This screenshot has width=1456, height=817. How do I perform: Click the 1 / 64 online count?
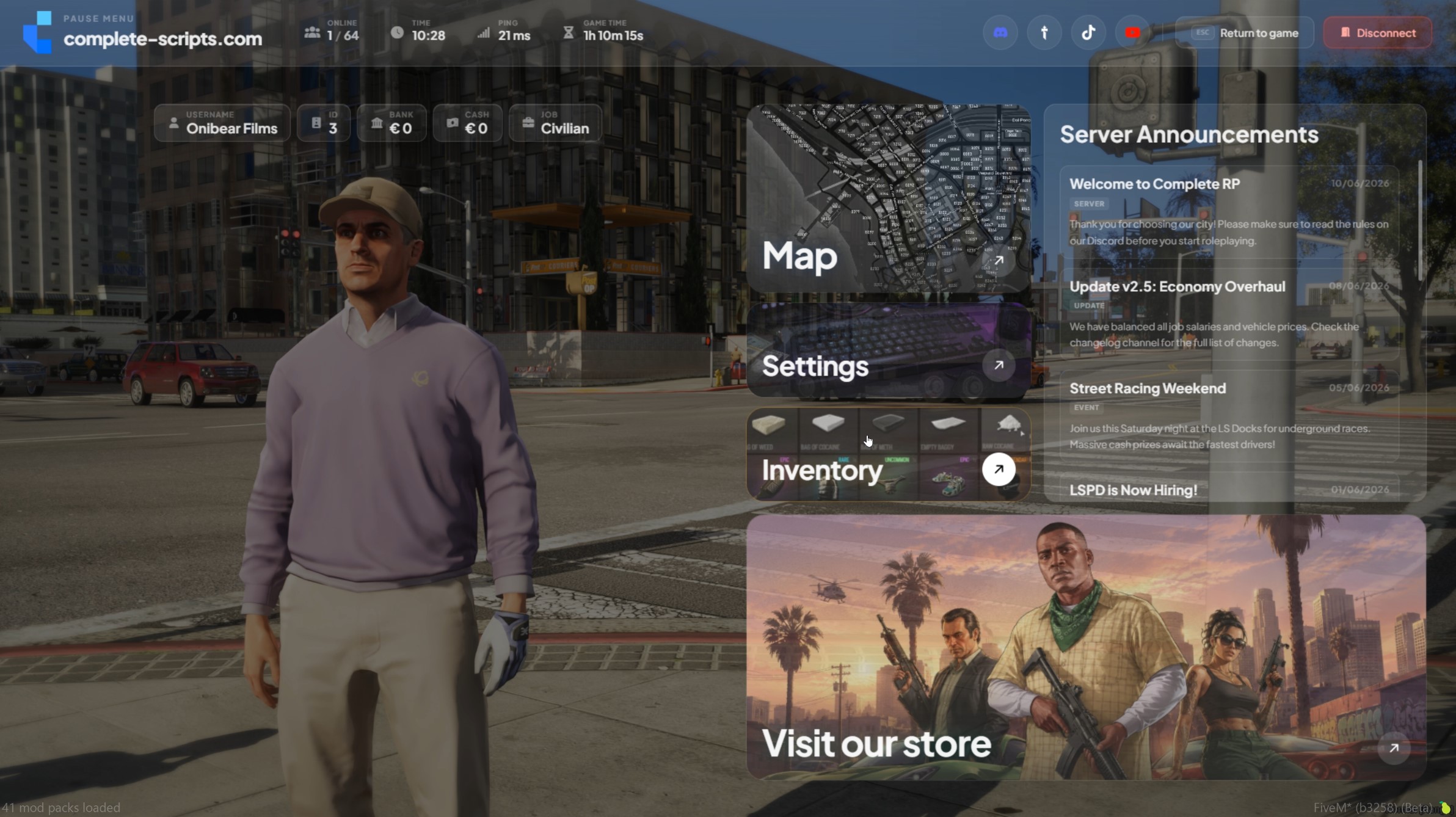pyautogui.click(x=343, y=36)
